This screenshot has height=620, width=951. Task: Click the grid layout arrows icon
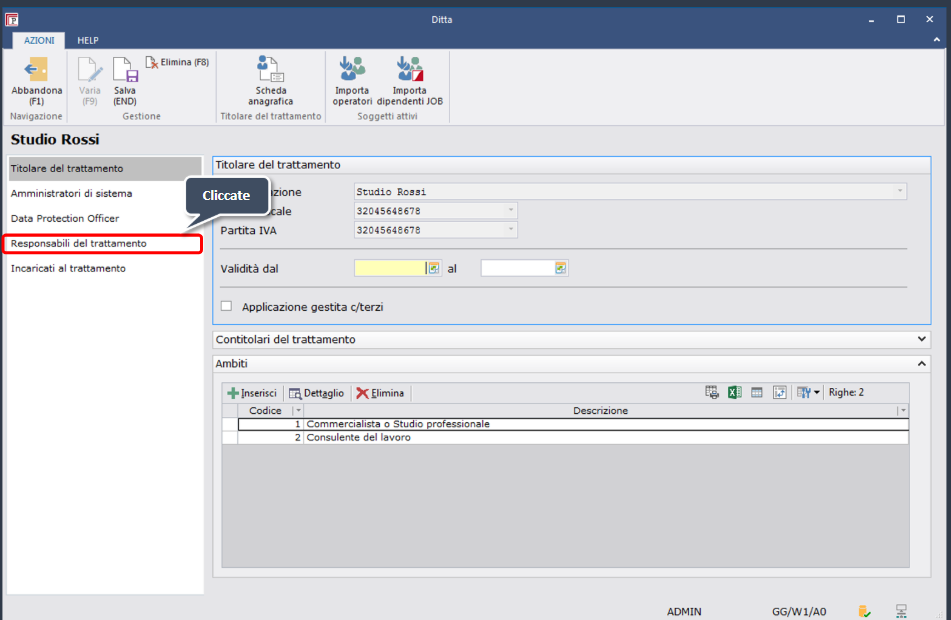[x=779, y=393]
